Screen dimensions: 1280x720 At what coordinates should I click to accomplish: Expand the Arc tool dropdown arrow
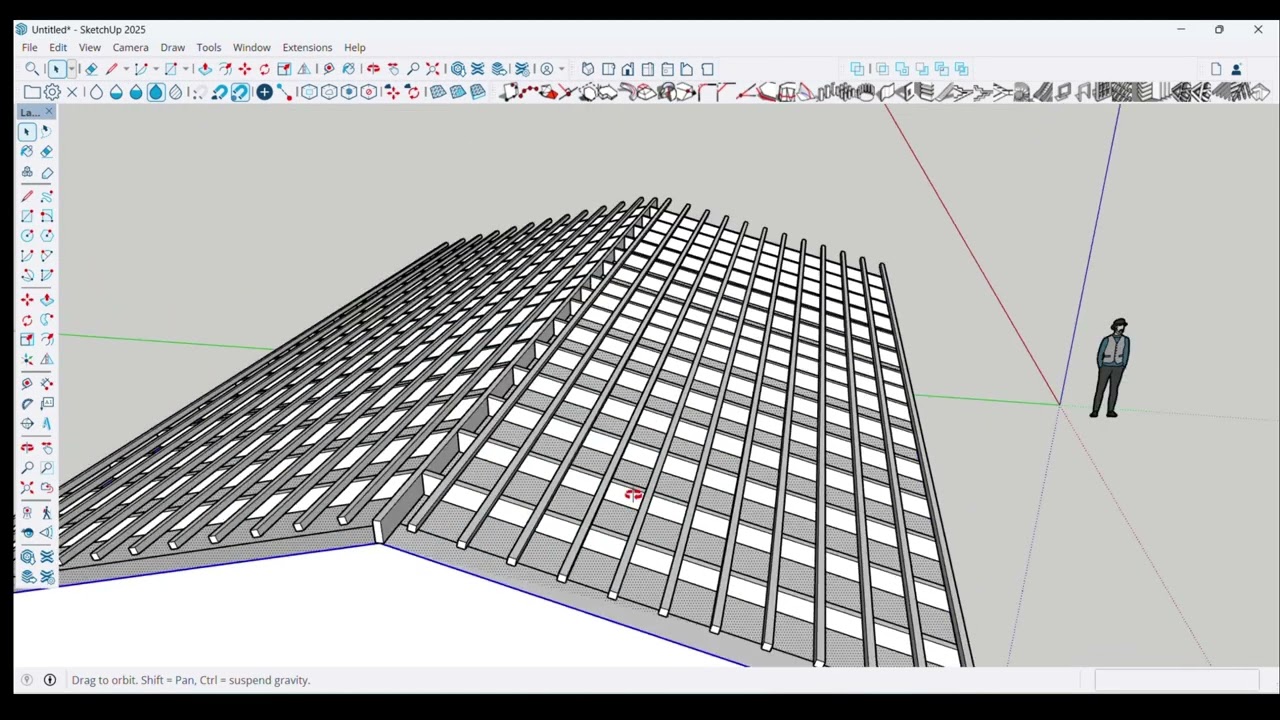click(156, 69)
